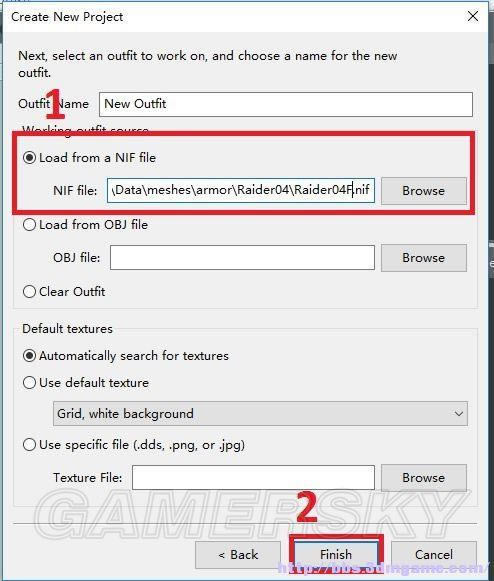Click the Finish button
This screenshot has height=581, width=494.
pos(336,555)
